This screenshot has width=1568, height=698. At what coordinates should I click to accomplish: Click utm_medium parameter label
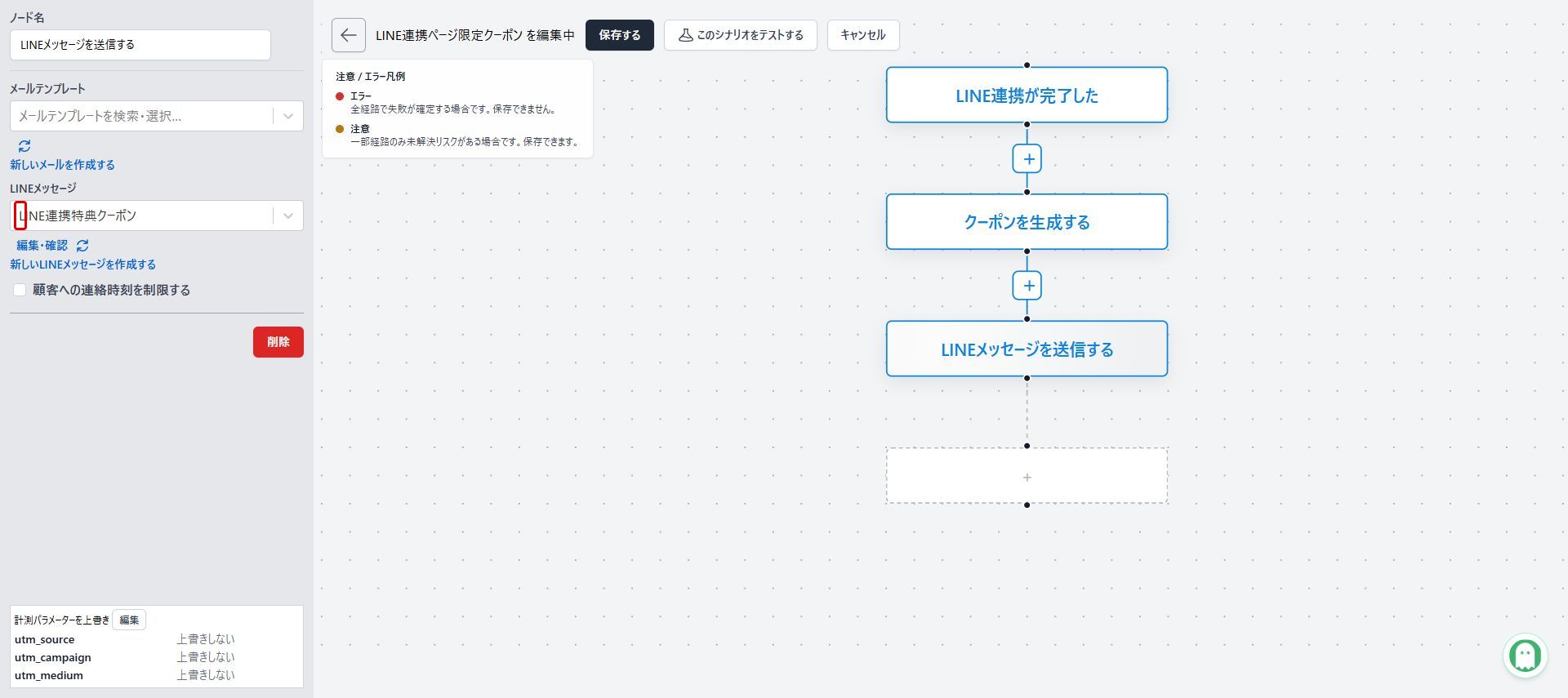click(x=49, y=675)
